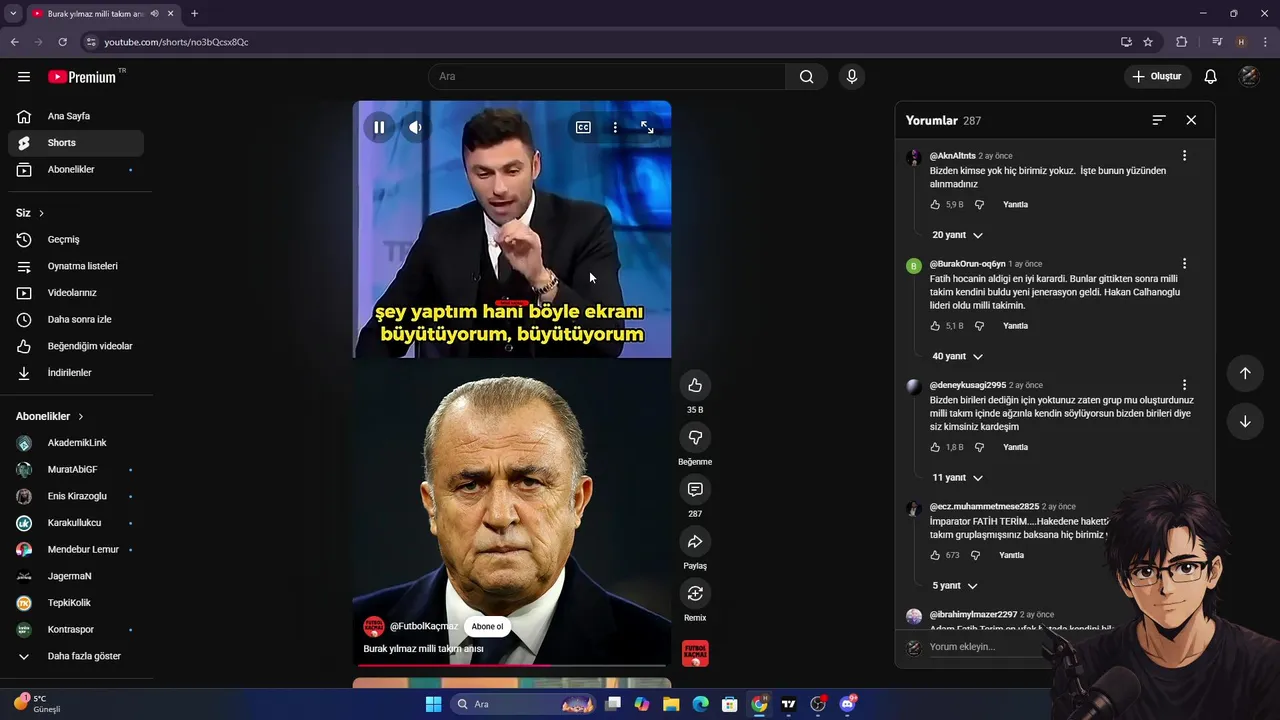Click the search magnifier button
The height and width of the screenshot is (720, 1280).
(807, 76)
